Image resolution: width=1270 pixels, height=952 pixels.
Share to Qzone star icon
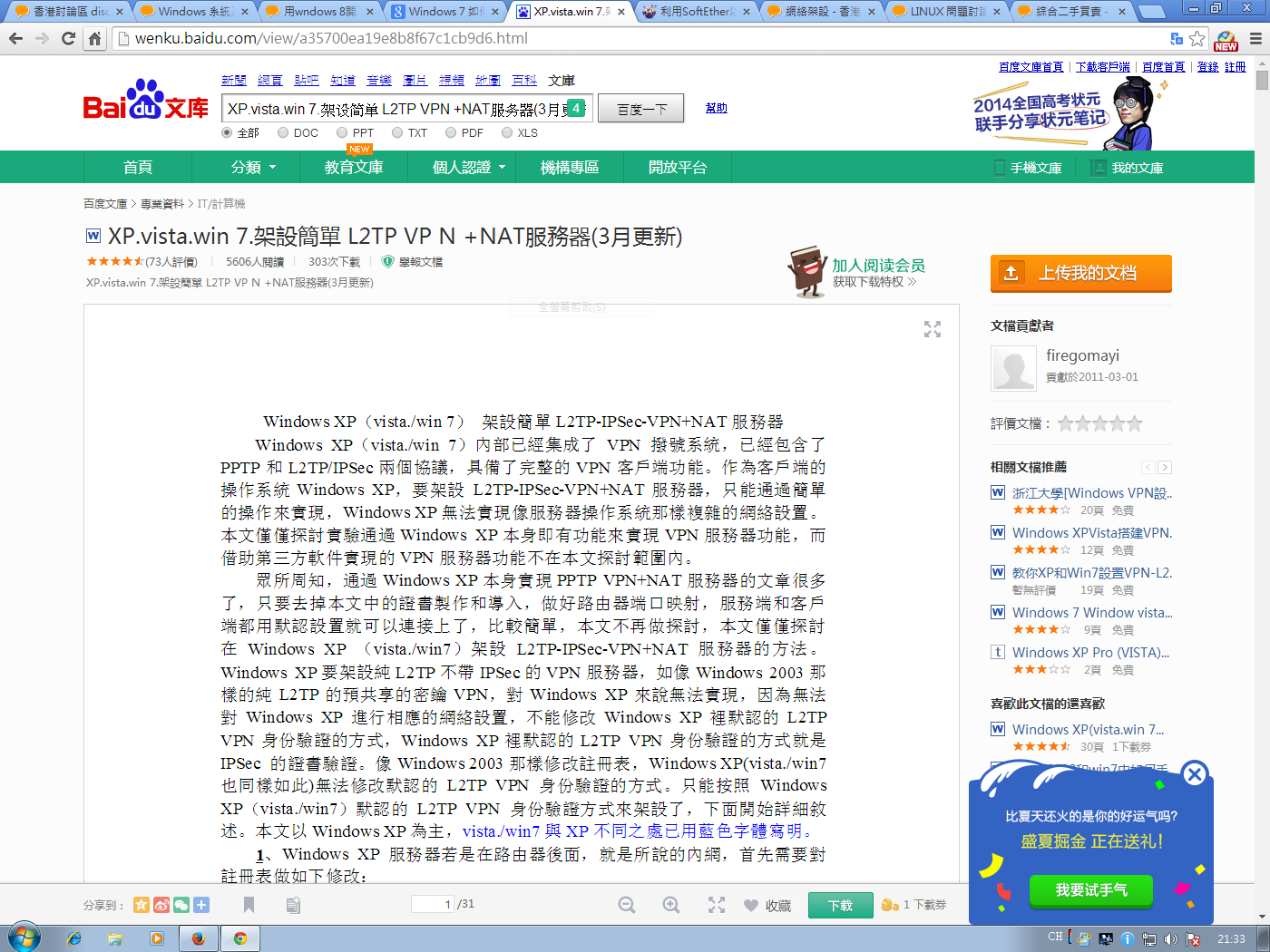142,905
